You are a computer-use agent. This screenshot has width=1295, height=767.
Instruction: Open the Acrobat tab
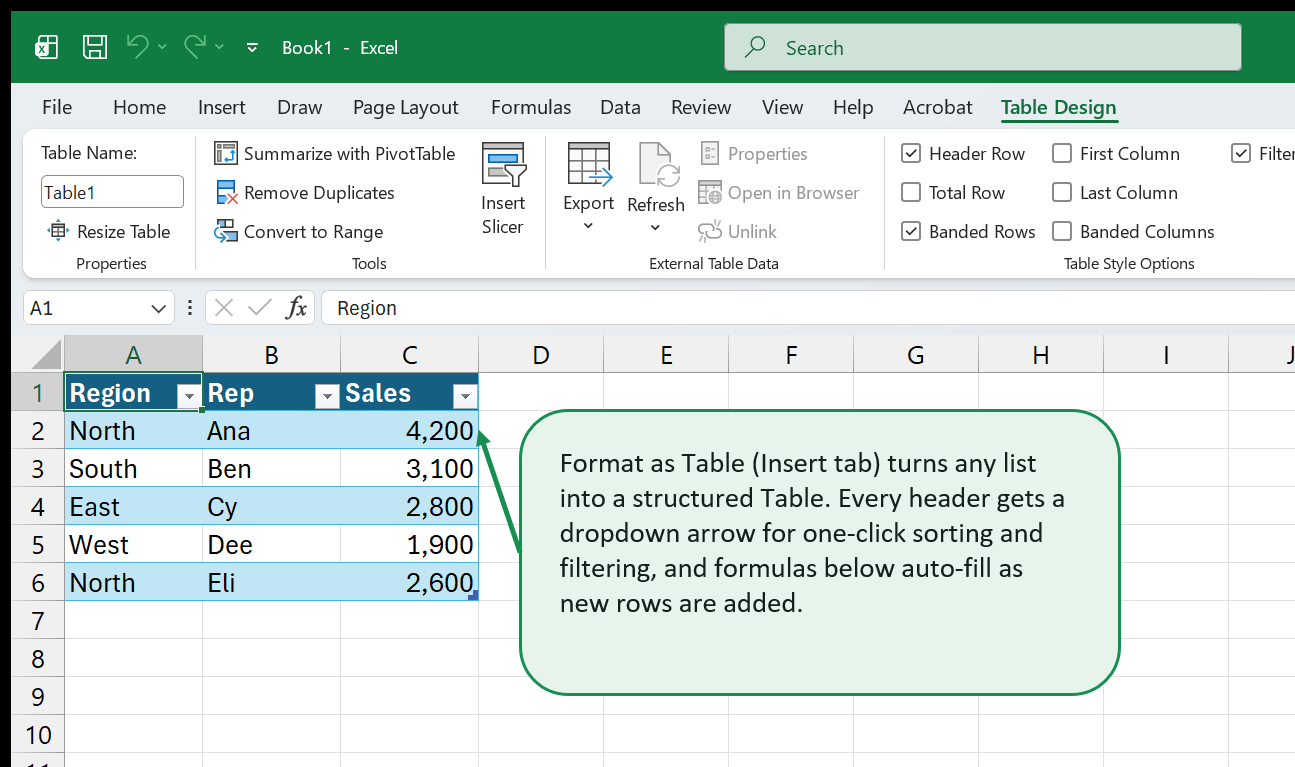(x=938, y=107)
